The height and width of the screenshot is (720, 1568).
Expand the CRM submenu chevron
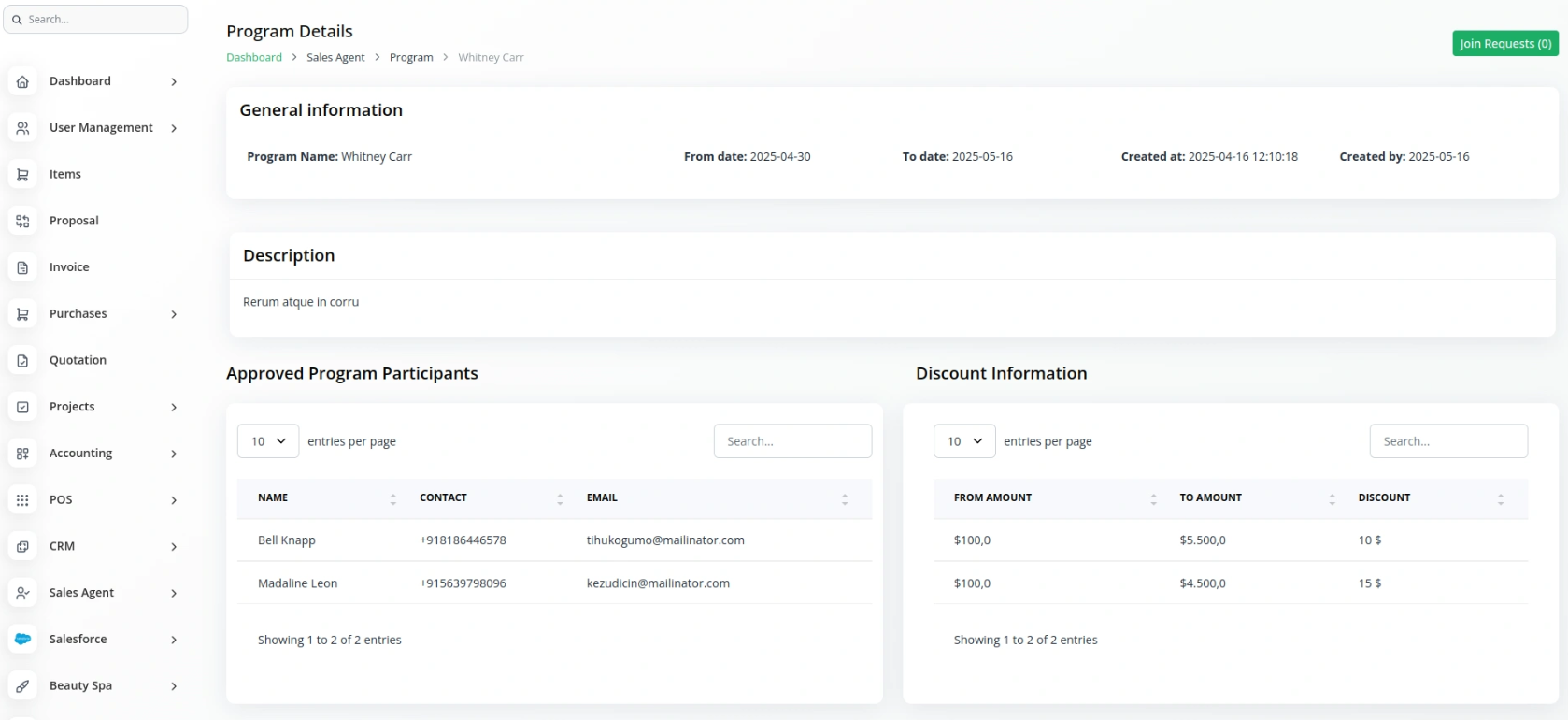(x=174, y=546)
